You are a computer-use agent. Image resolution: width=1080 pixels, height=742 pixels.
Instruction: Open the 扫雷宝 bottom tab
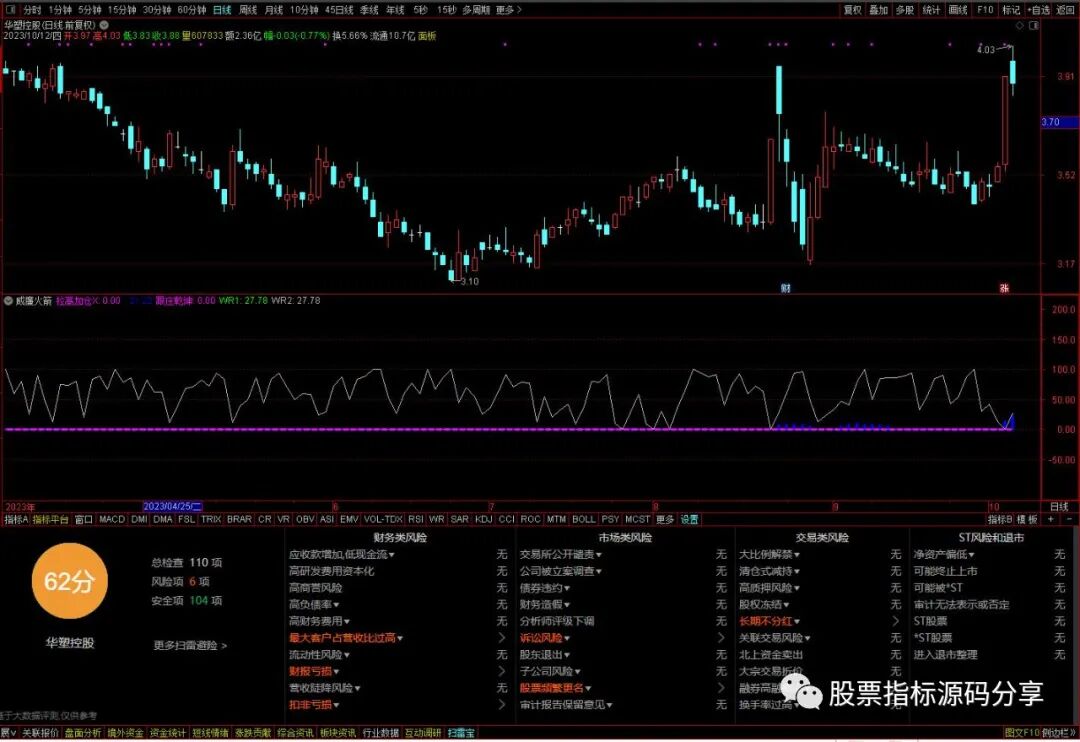click(461, 733)
